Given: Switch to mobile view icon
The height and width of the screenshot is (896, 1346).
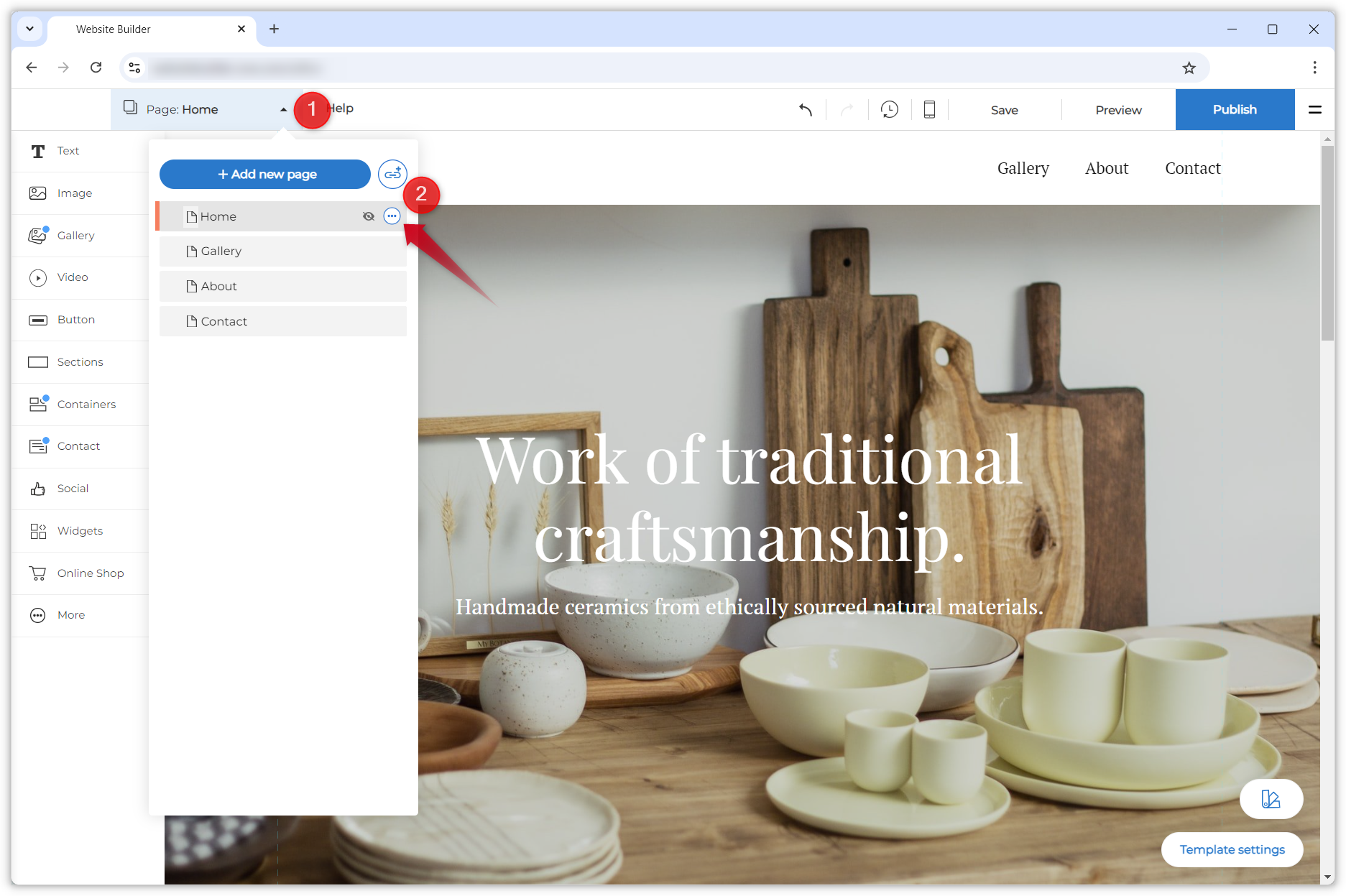Looking at the screenshot, I should pos(928,110).
